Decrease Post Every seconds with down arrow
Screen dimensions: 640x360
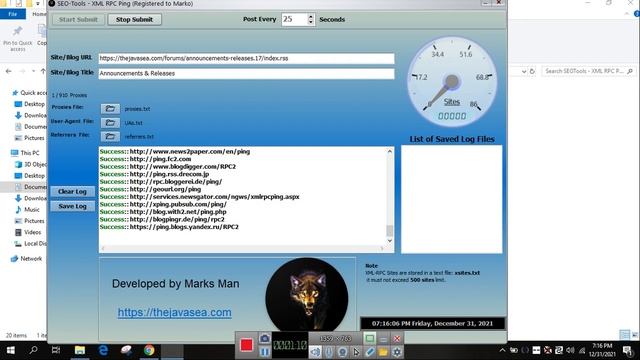pyautogui.click(x=311, y=22)
